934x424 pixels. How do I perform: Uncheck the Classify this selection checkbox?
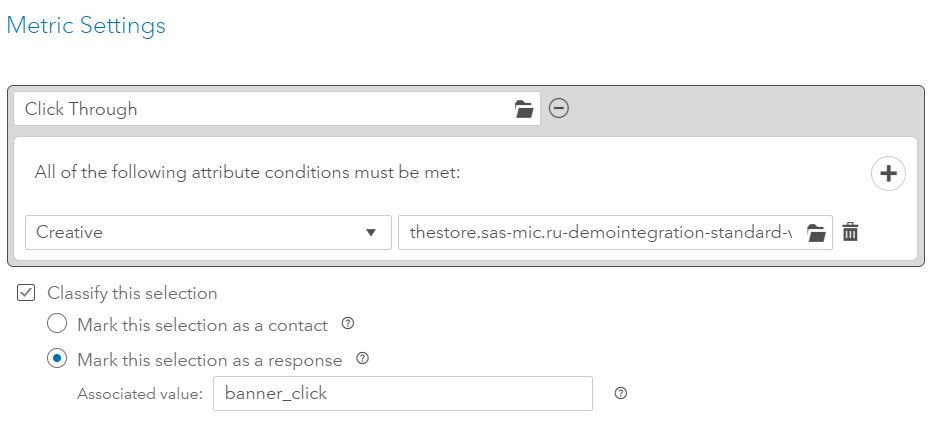point(27,293)
